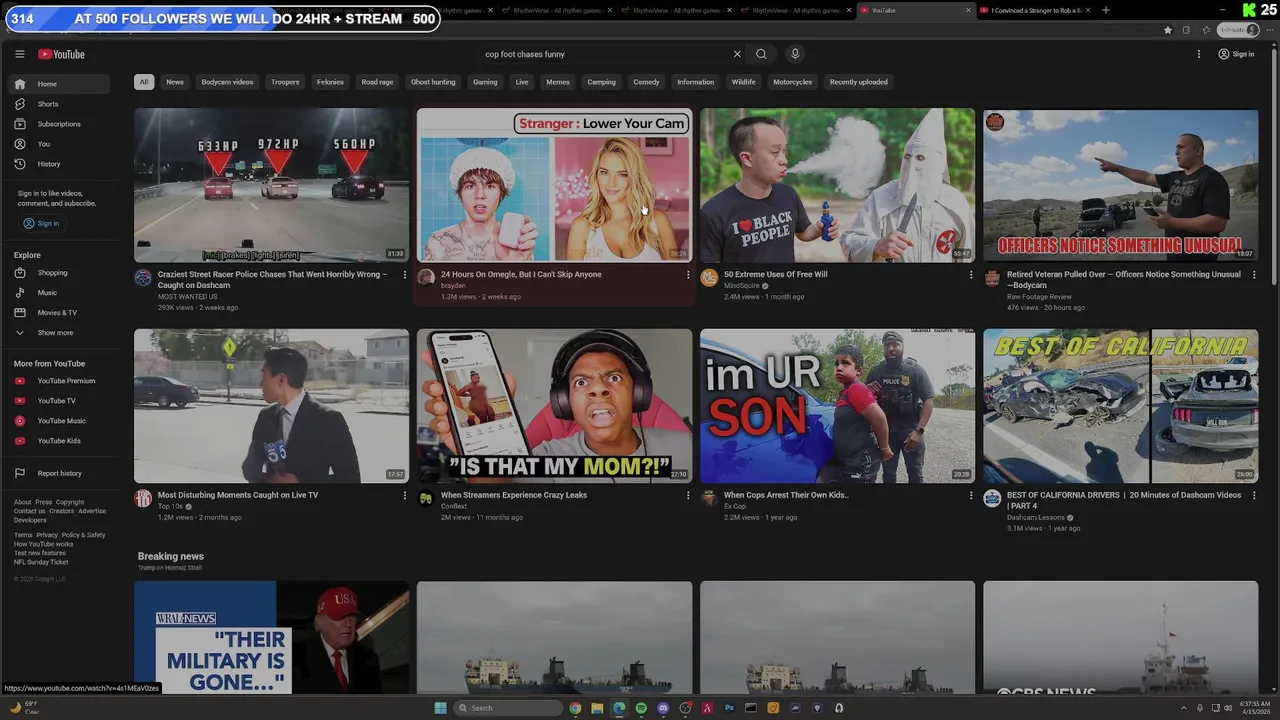Open Shopping under Explore
Image resolution: width=1280 pixels, height=720 pixels.
point(58,273)
